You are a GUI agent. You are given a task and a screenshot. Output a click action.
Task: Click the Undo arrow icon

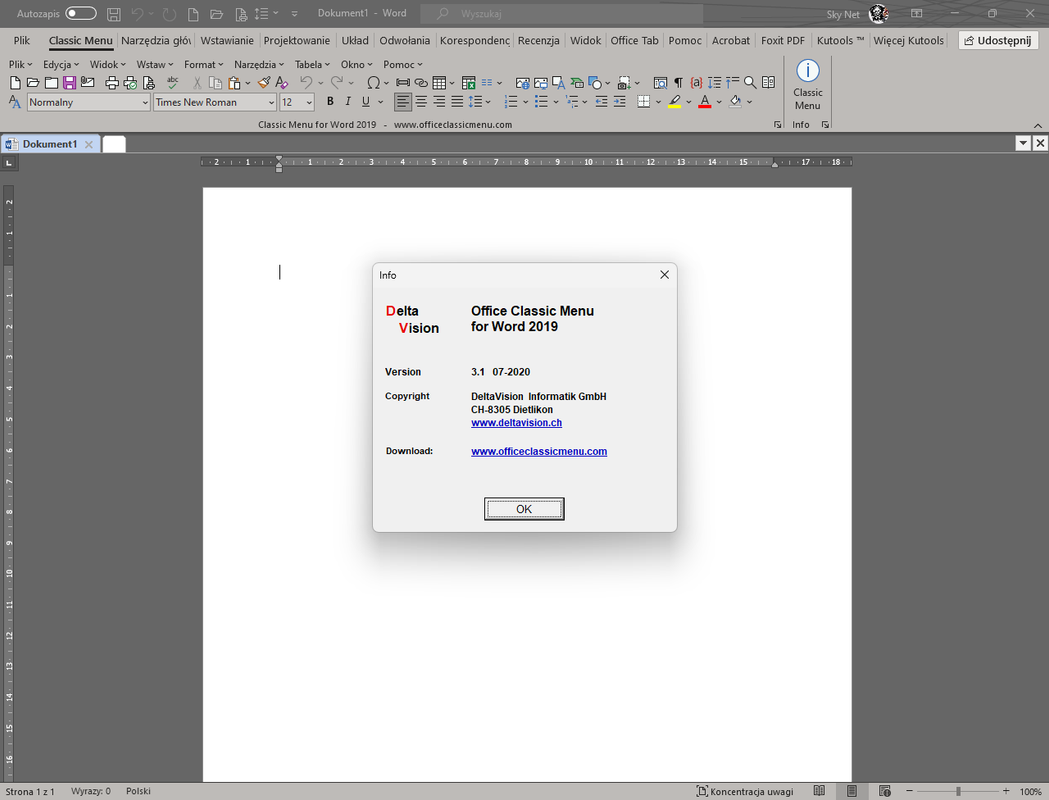coord(306,82)
